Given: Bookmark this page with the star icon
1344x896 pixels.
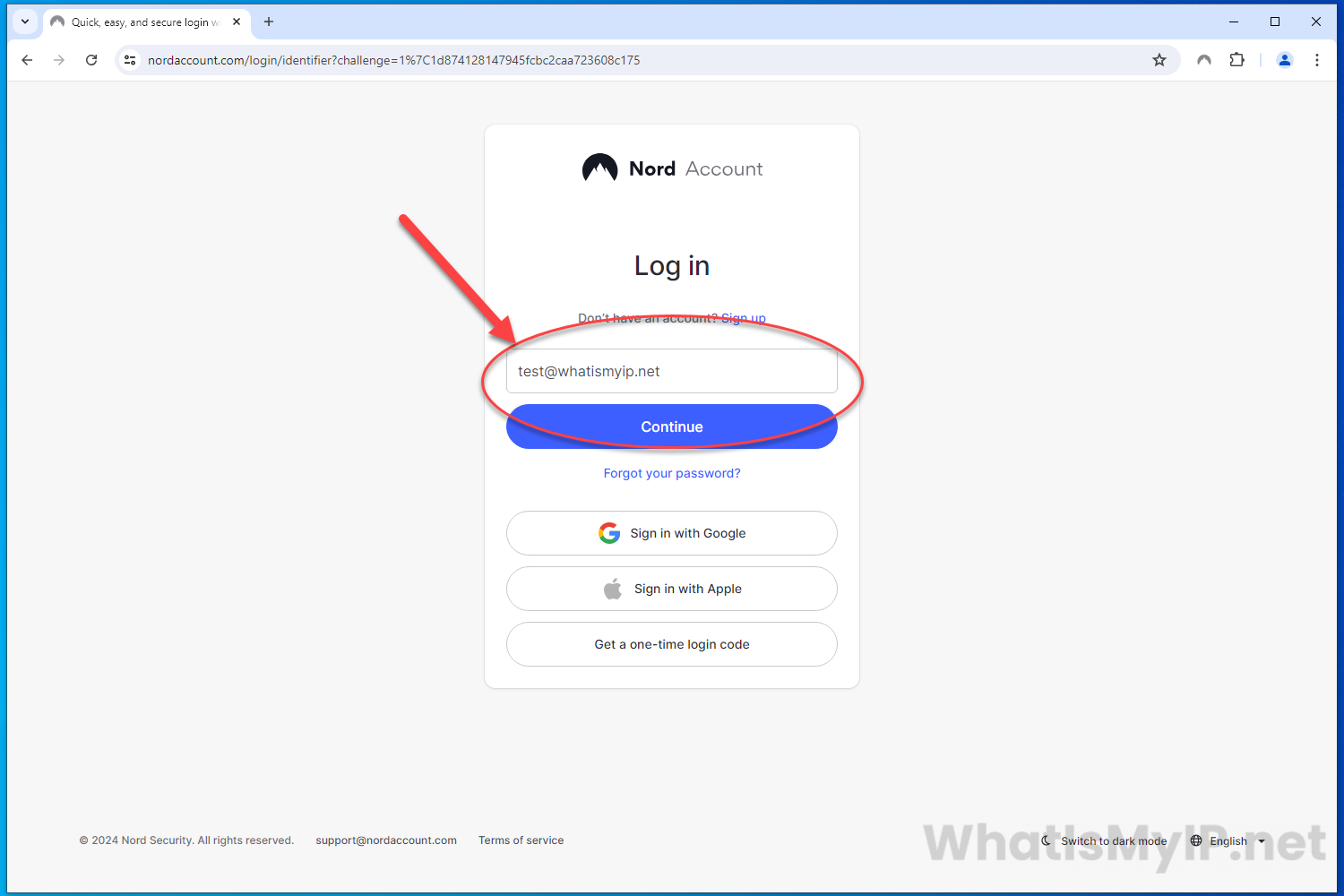Looking at the screenshot, I should click(1159, 60).
